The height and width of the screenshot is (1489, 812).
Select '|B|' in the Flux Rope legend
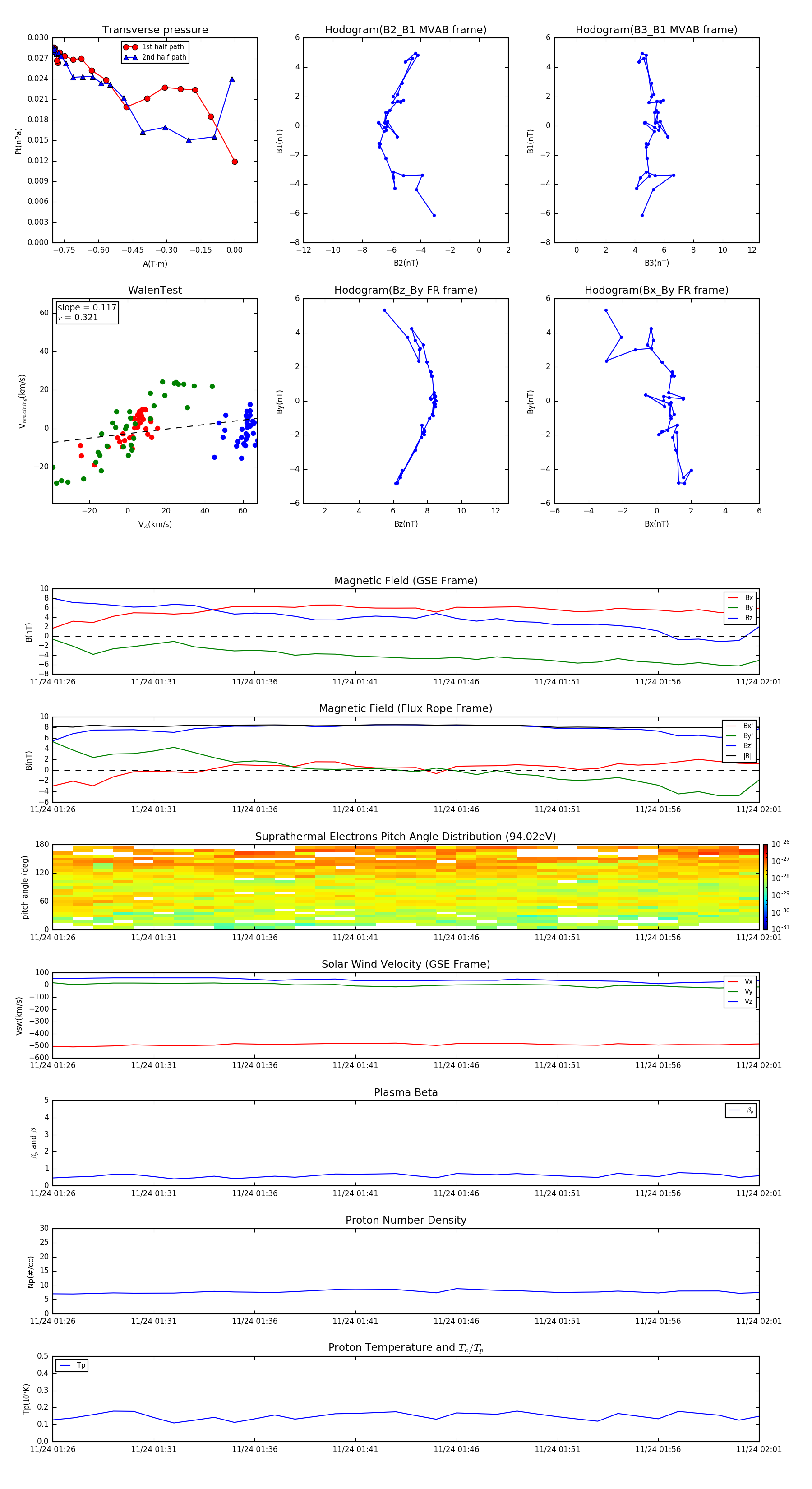(740, 756)
